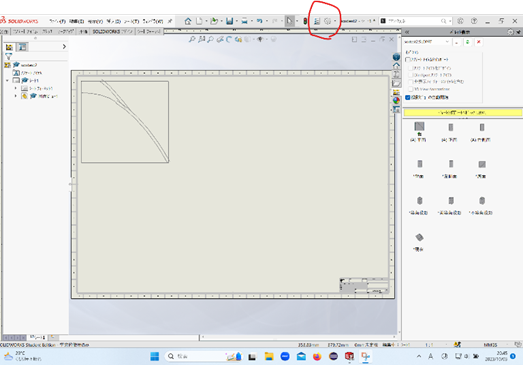The height and width of the screenshot is (365, 523).
Task: Open Firefox from the Windows taskbar
Action: pyautogui.click(x=317, y=357)
